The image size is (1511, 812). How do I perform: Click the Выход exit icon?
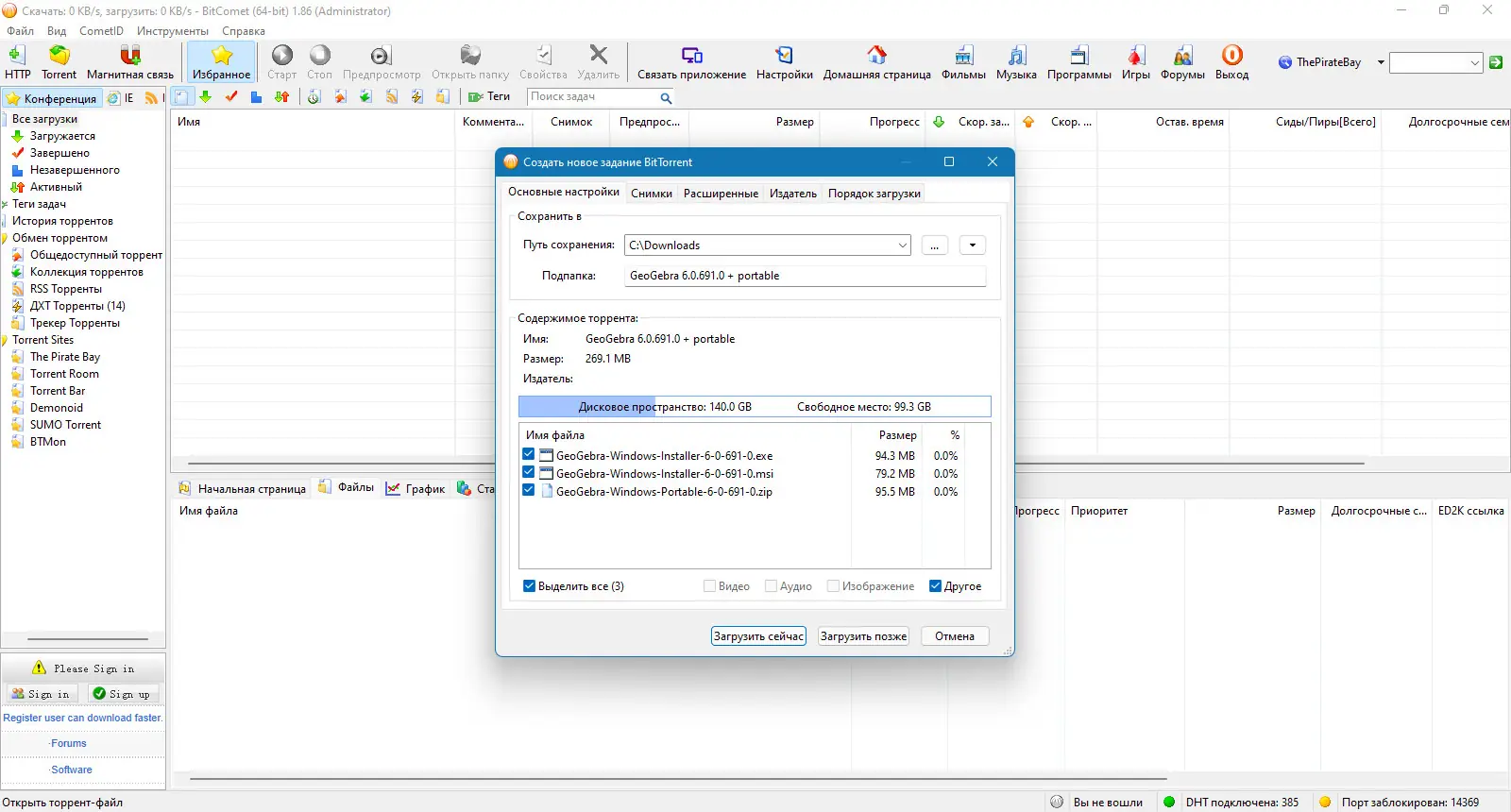(x=1231, y=62)
